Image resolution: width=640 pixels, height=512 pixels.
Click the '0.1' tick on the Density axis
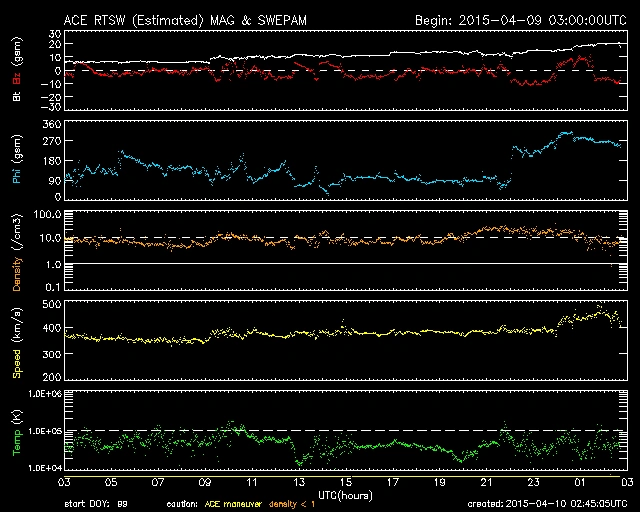pos(53,287)
